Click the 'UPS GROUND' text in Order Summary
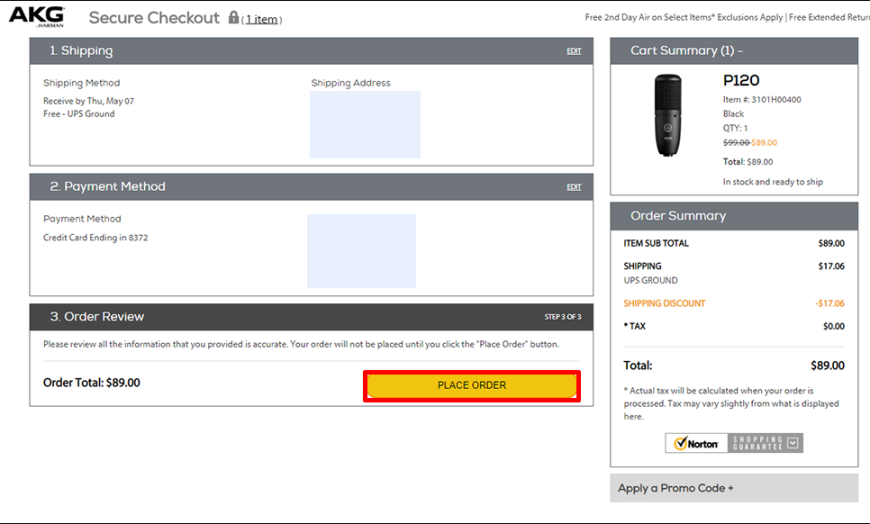This screenshot has height=524, width=870. point(650,281)
